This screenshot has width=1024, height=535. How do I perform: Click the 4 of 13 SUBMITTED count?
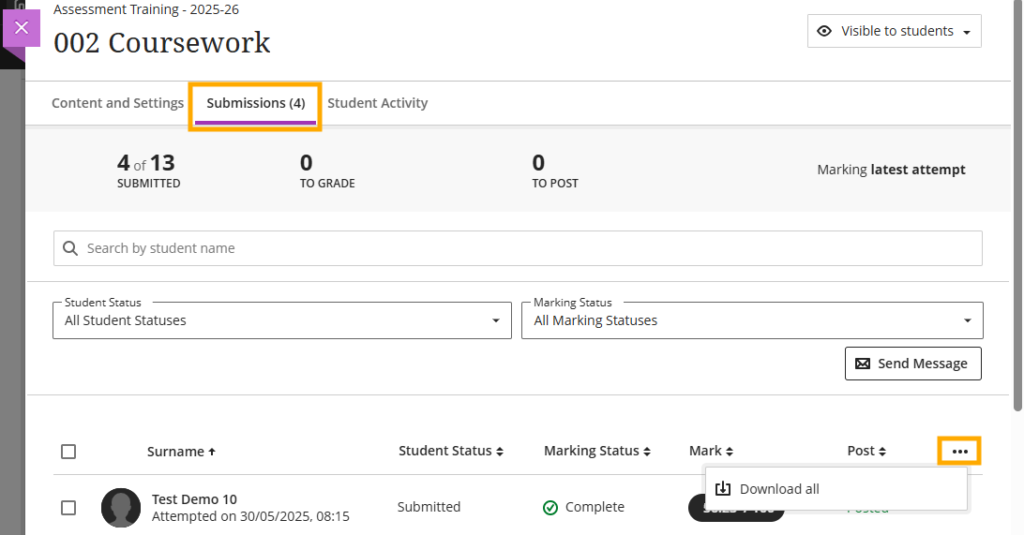click(148, 170)
